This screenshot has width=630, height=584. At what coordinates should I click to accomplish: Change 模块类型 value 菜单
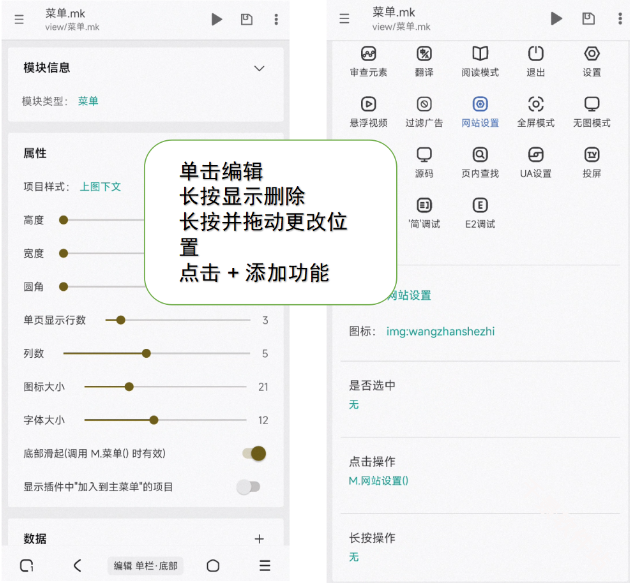click(x=88, y=101)
